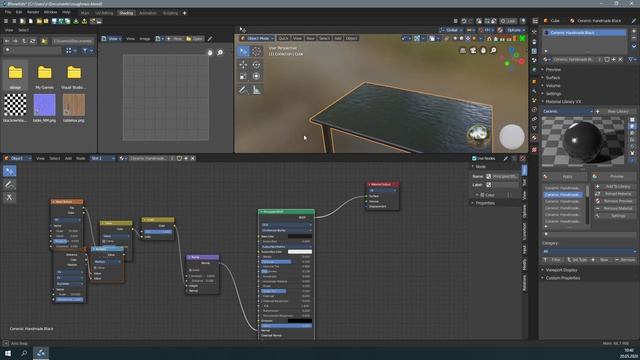Select the Annotate tool in the 3D viewport
This screenshot has height=360, width=640.
coord(243,90)
